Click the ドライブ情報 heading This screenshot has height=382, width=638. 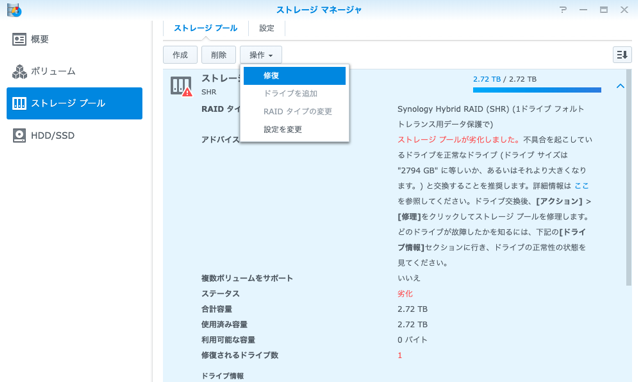coord(223,376)
